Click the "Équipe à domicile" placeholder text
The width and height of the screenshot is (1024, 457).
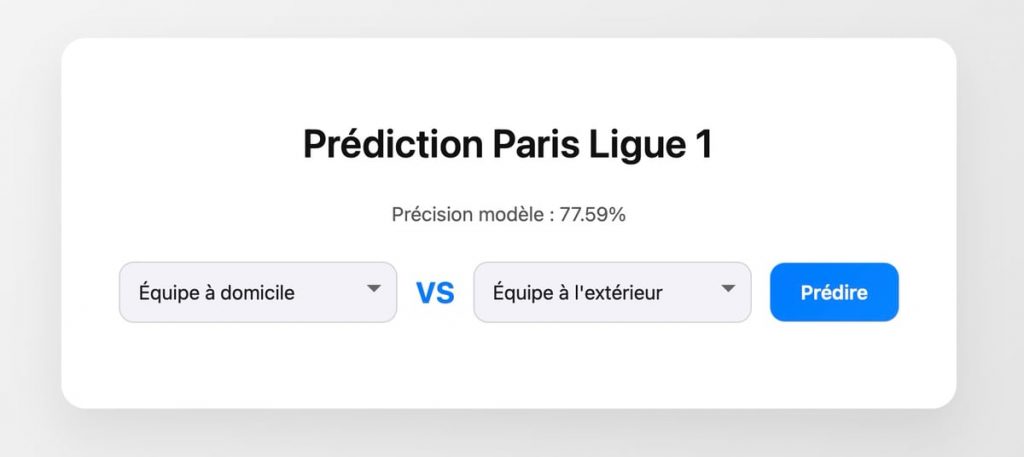(x=217, y=293)
